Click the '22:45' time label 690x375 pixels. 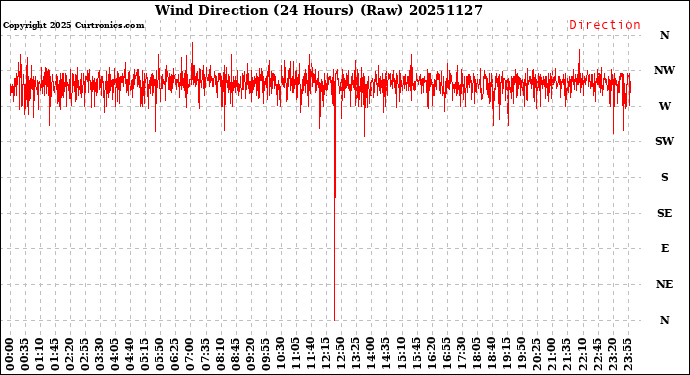point(597,355)
